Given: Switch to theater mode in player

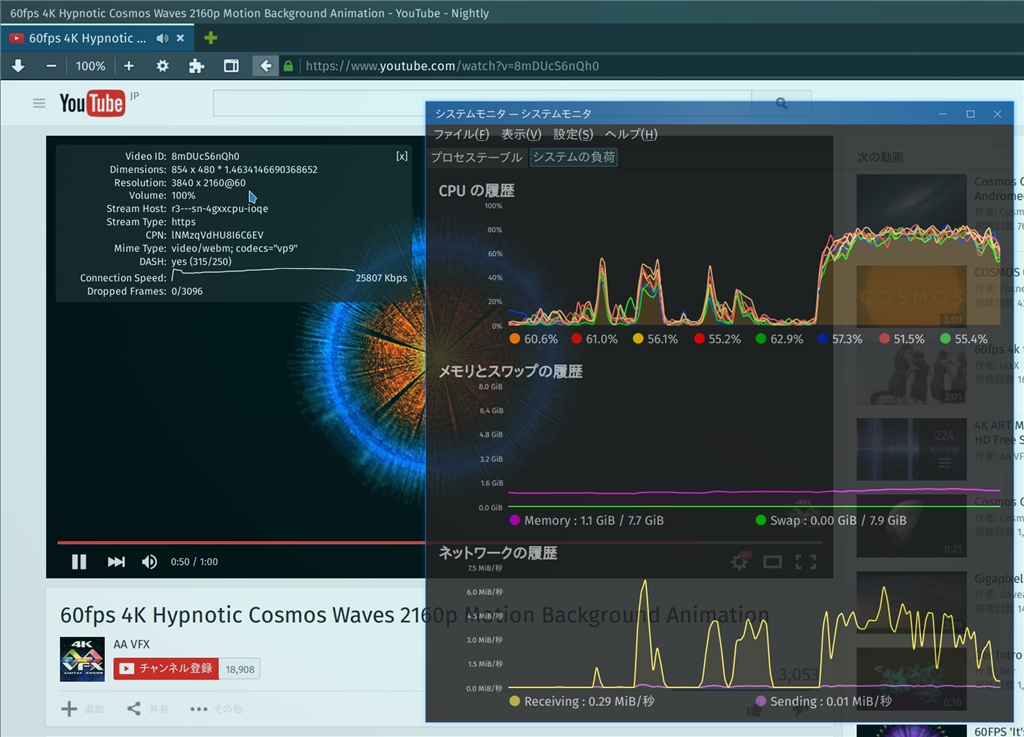Looking at the screenshot, I should [x=773, y=561].
